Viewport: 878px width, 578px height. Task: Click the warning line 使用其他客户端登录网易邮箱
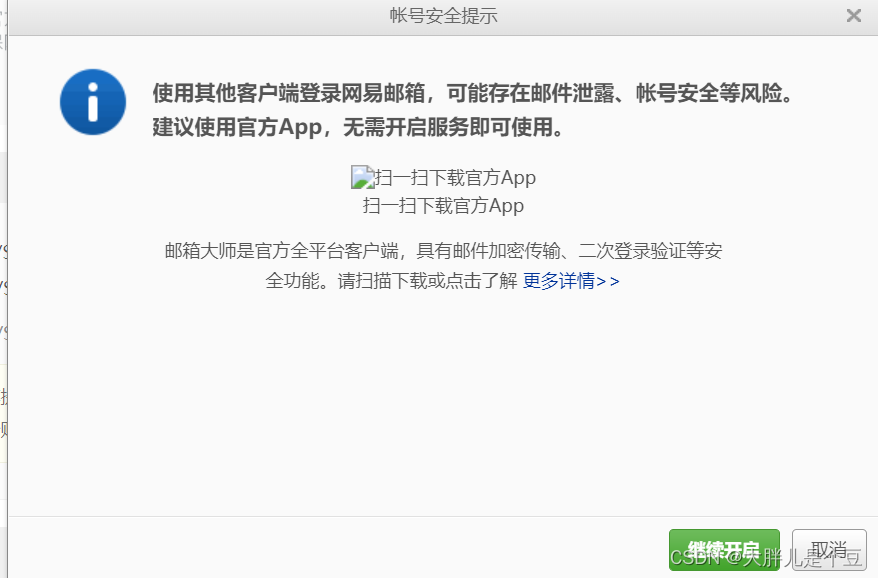[289, 93]
